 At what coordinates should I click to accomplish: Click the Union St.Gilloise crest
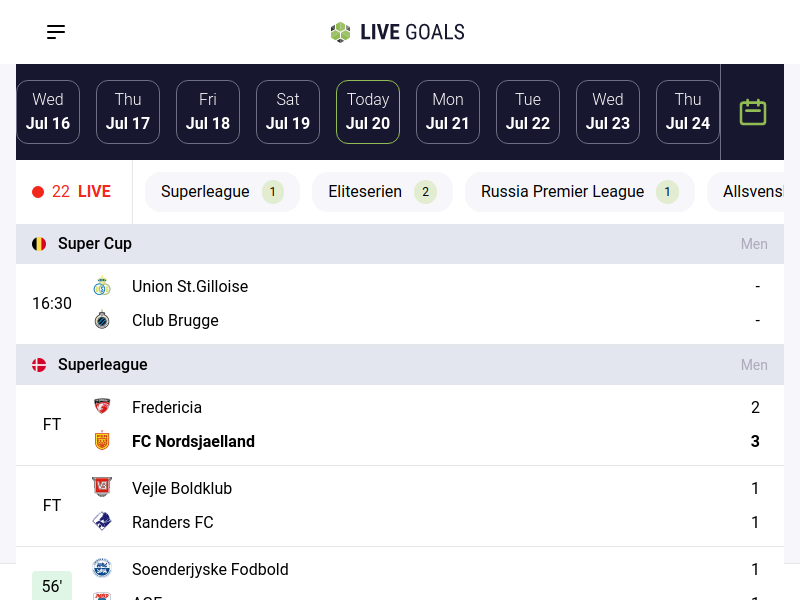point(102,287)
